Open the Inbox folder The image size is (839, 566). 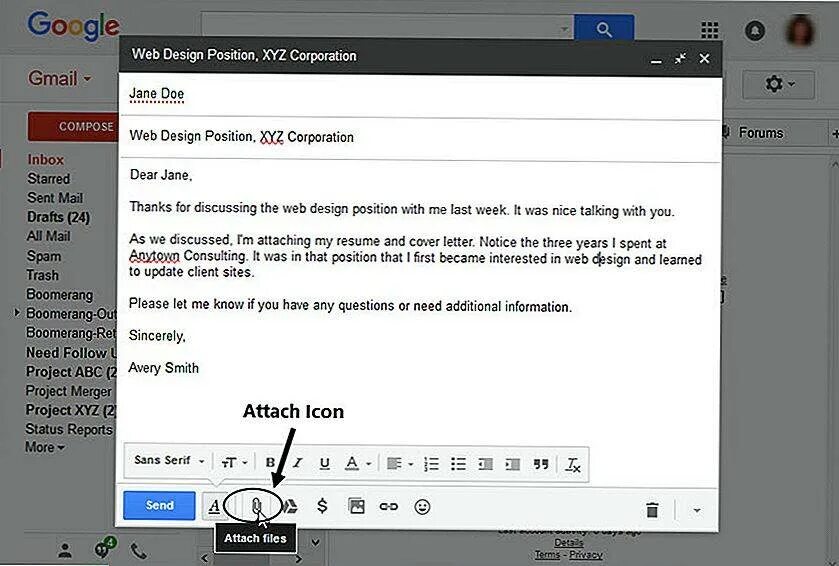pyautogui.click(x=45, y=159)
